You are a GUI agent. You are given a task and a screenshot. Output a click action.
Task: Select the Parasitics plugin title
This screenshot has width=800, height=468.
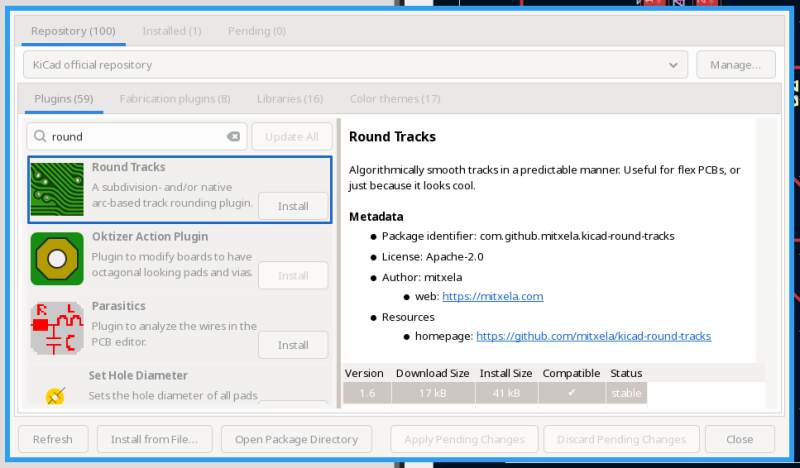(118, 306)
